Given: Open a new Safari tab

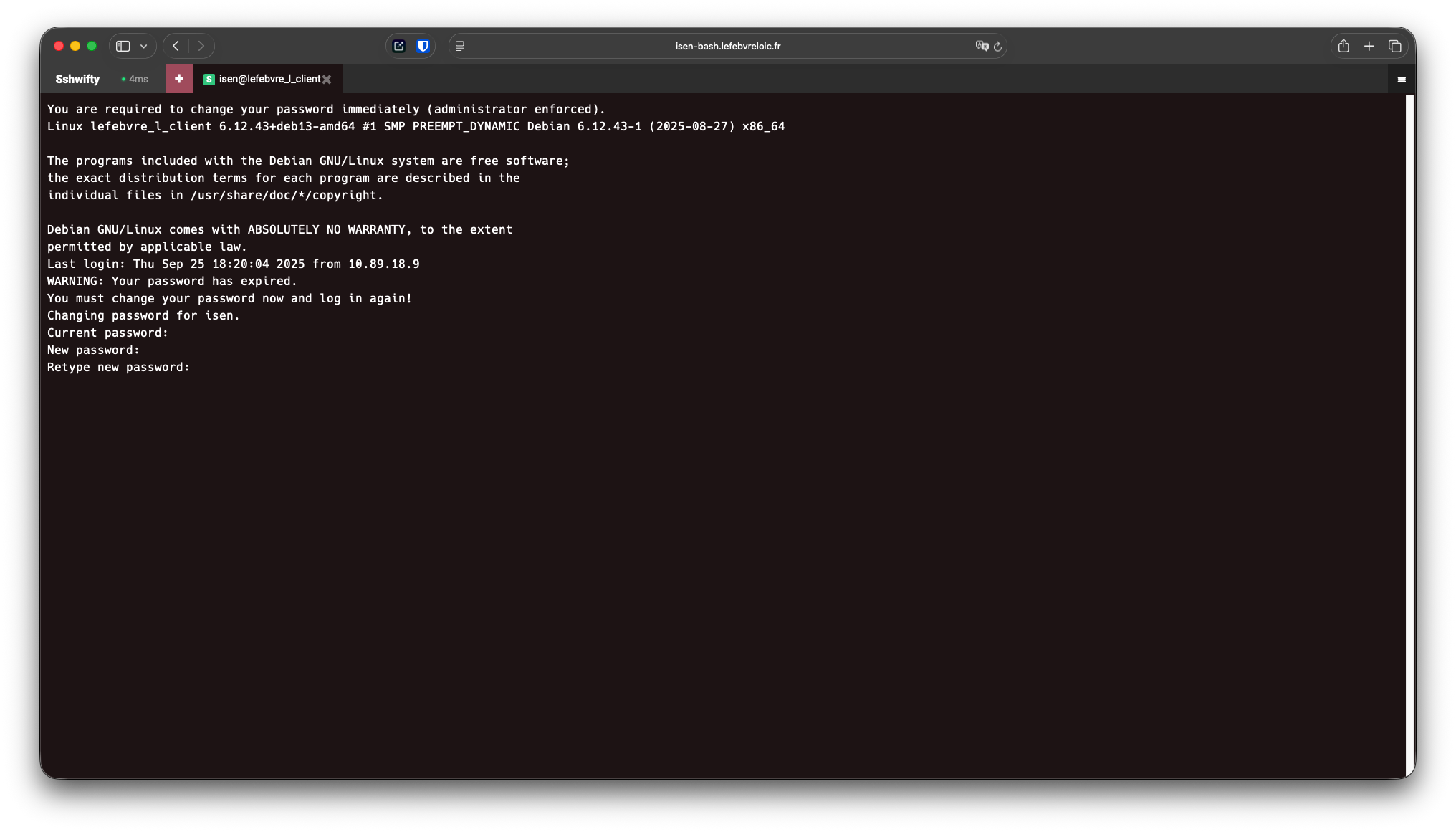Looking at the screenshot, I should tap(1369, 46).
